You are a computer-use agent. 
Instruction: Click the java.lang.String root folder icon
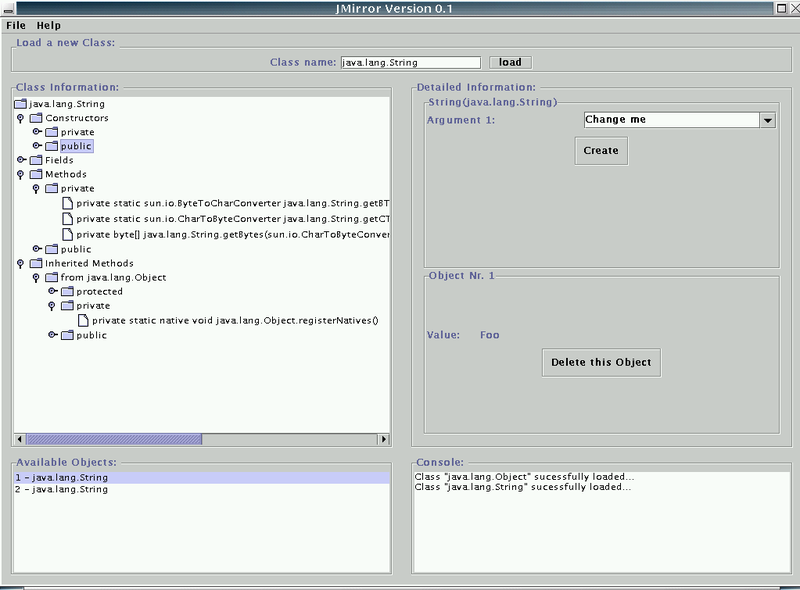(20, 104)
